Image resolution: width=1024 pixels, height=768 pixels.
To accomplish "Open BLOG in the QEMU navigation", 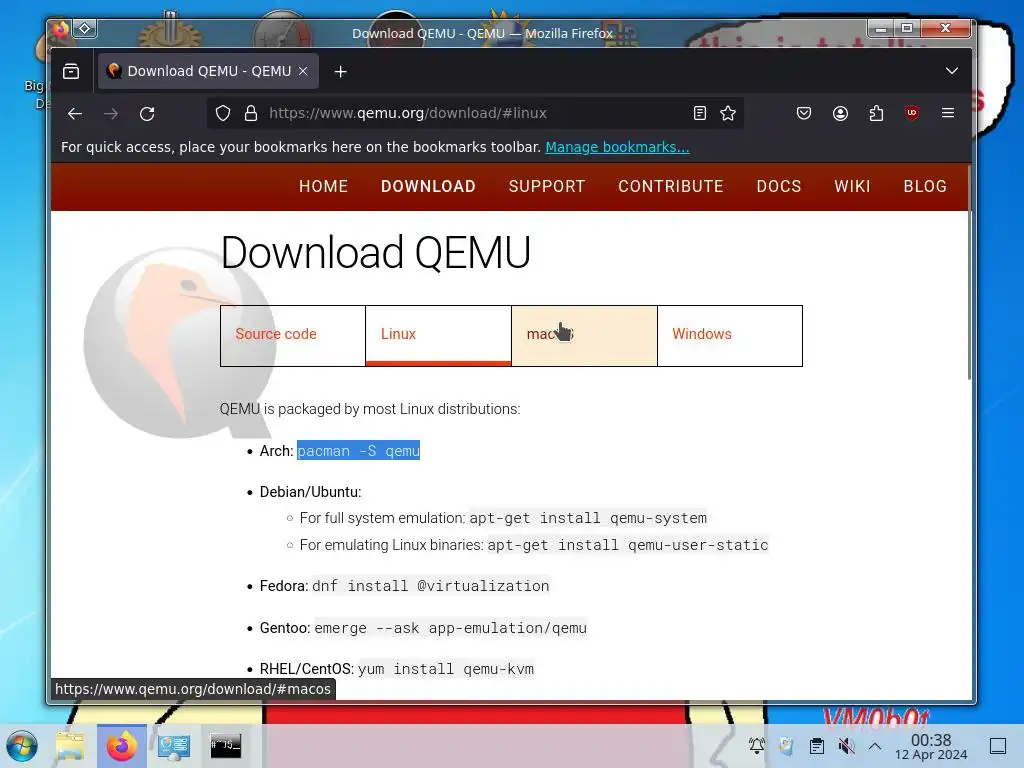I will [x=925, y=187].
